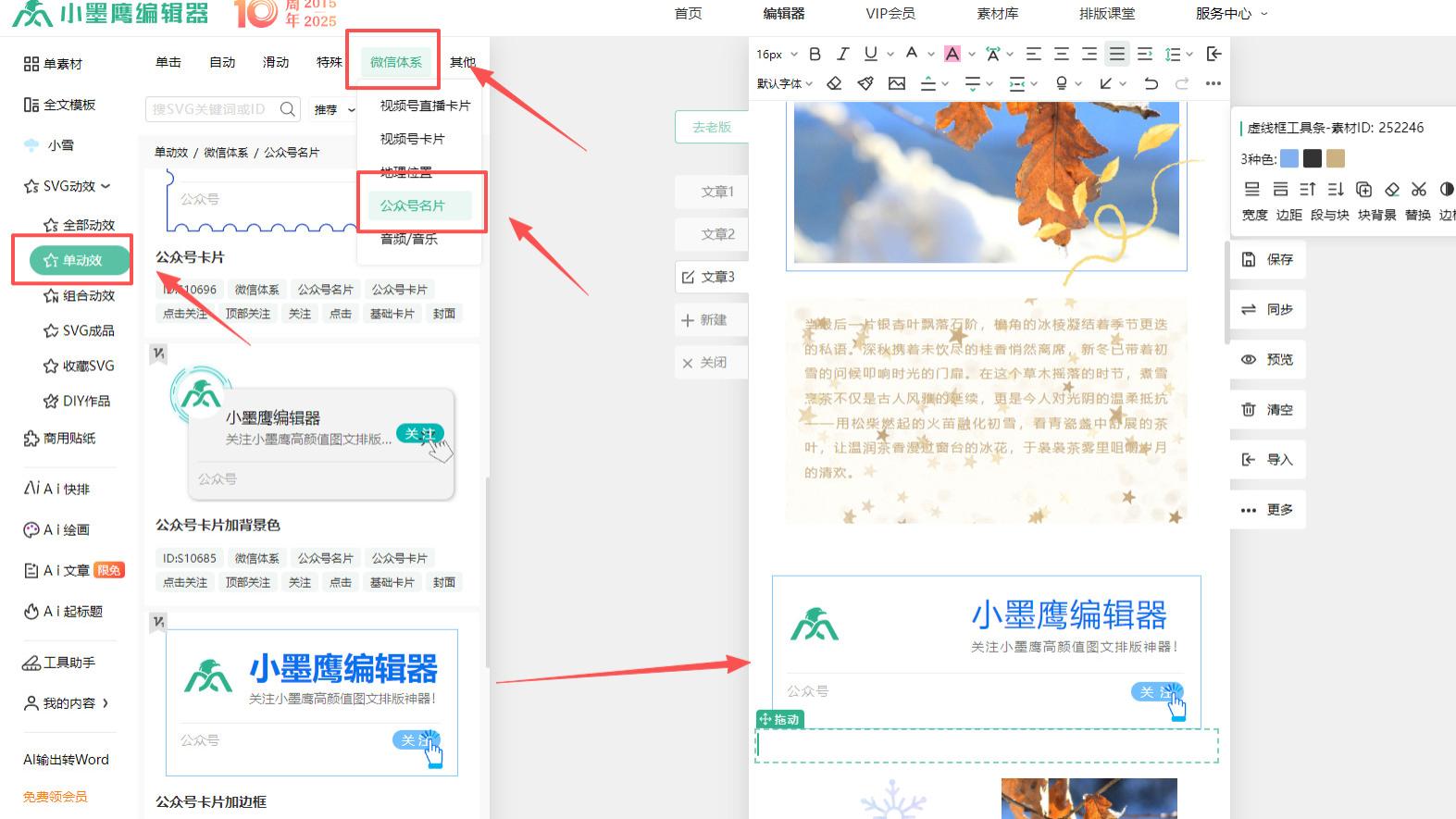This screenshot has height=819, width=1456.
Task: Apply right text alignment
Action: 1089,54
